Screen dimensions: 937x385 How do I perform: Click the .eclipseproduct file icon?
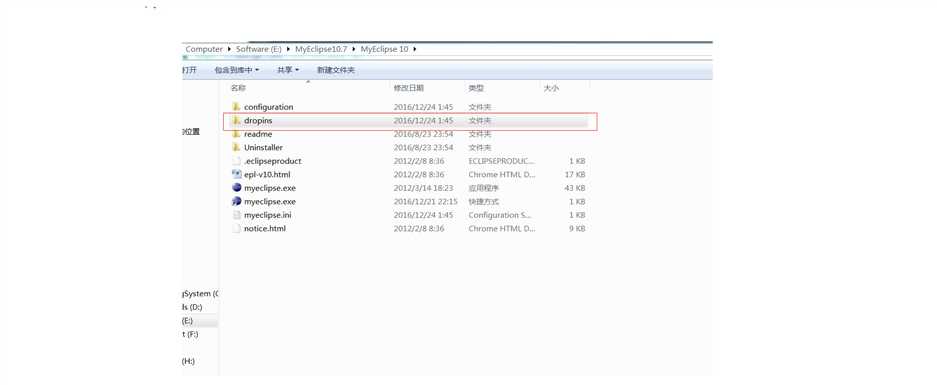tap(237, 161)
